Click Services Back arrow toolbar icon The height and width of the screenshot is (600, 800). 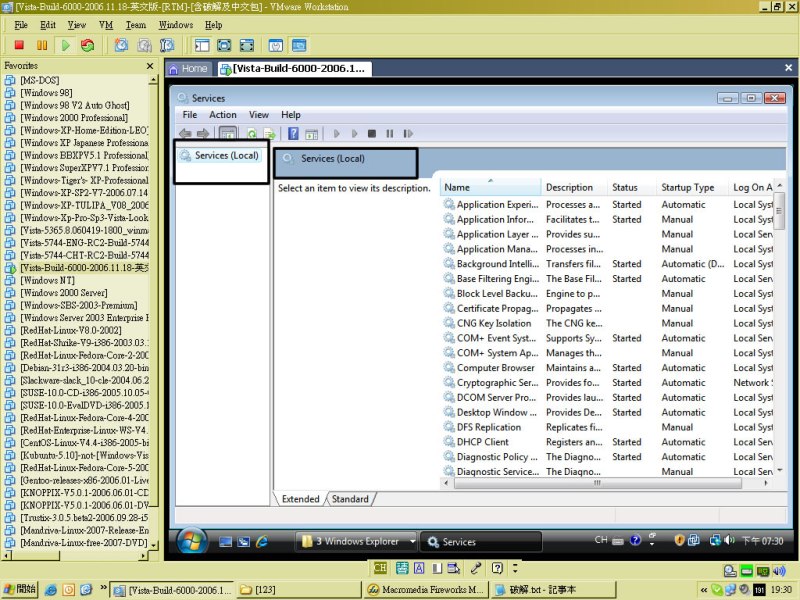(185, 134)
